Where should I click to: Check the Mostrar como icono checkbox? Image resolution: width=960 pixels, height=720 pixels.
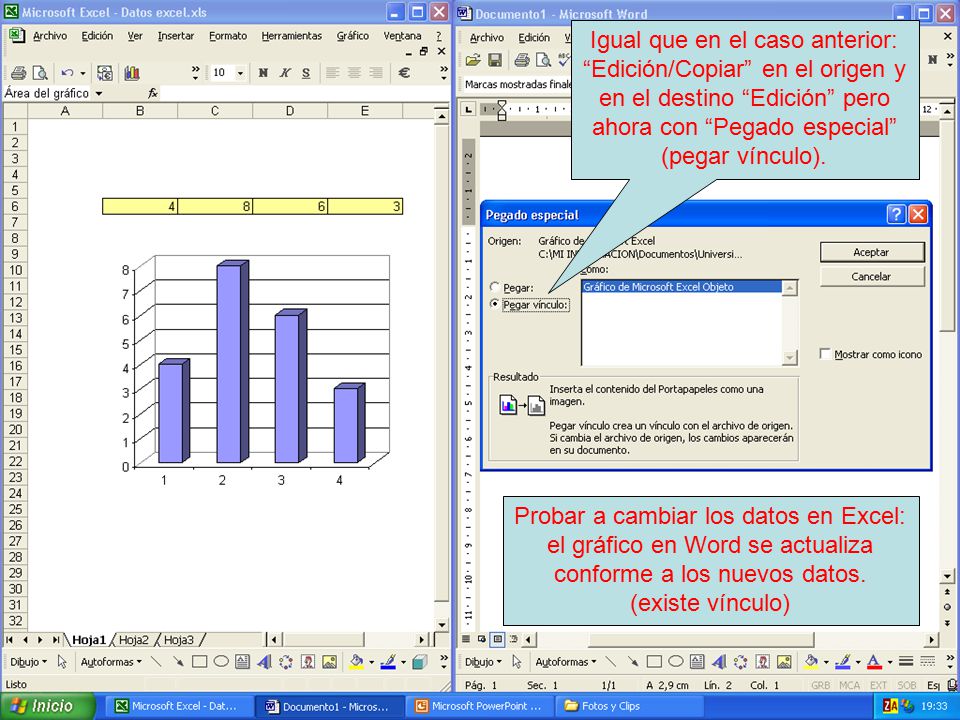[825, 354]
